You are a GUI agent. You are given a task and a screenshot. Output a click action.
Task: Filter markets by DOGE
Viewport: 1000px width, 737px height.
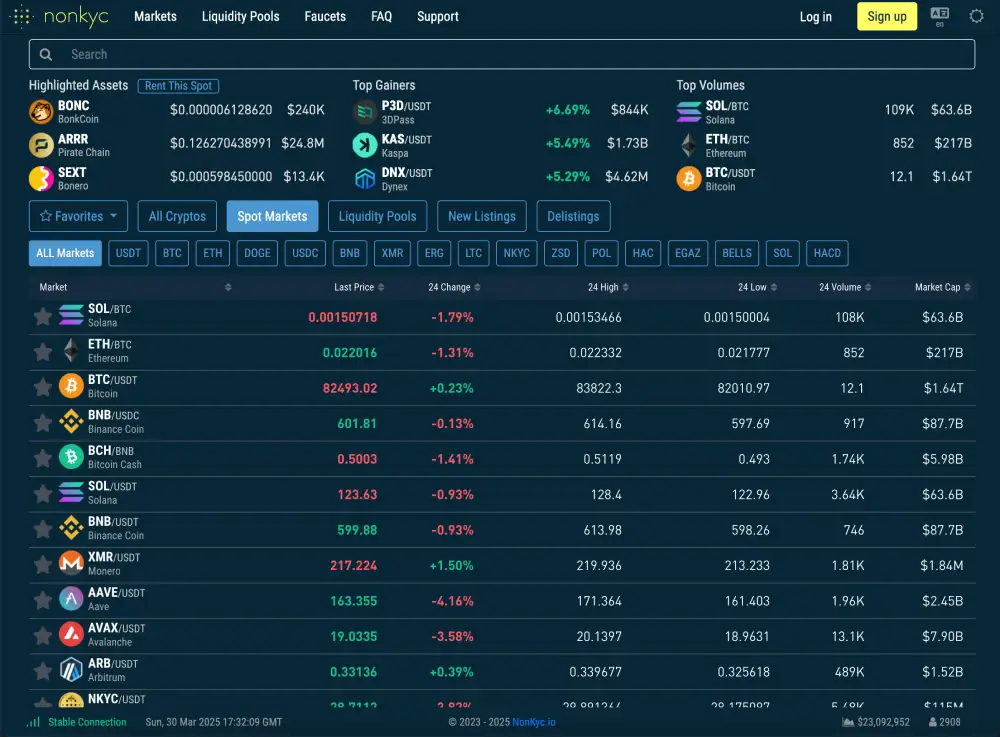[257, 253]
